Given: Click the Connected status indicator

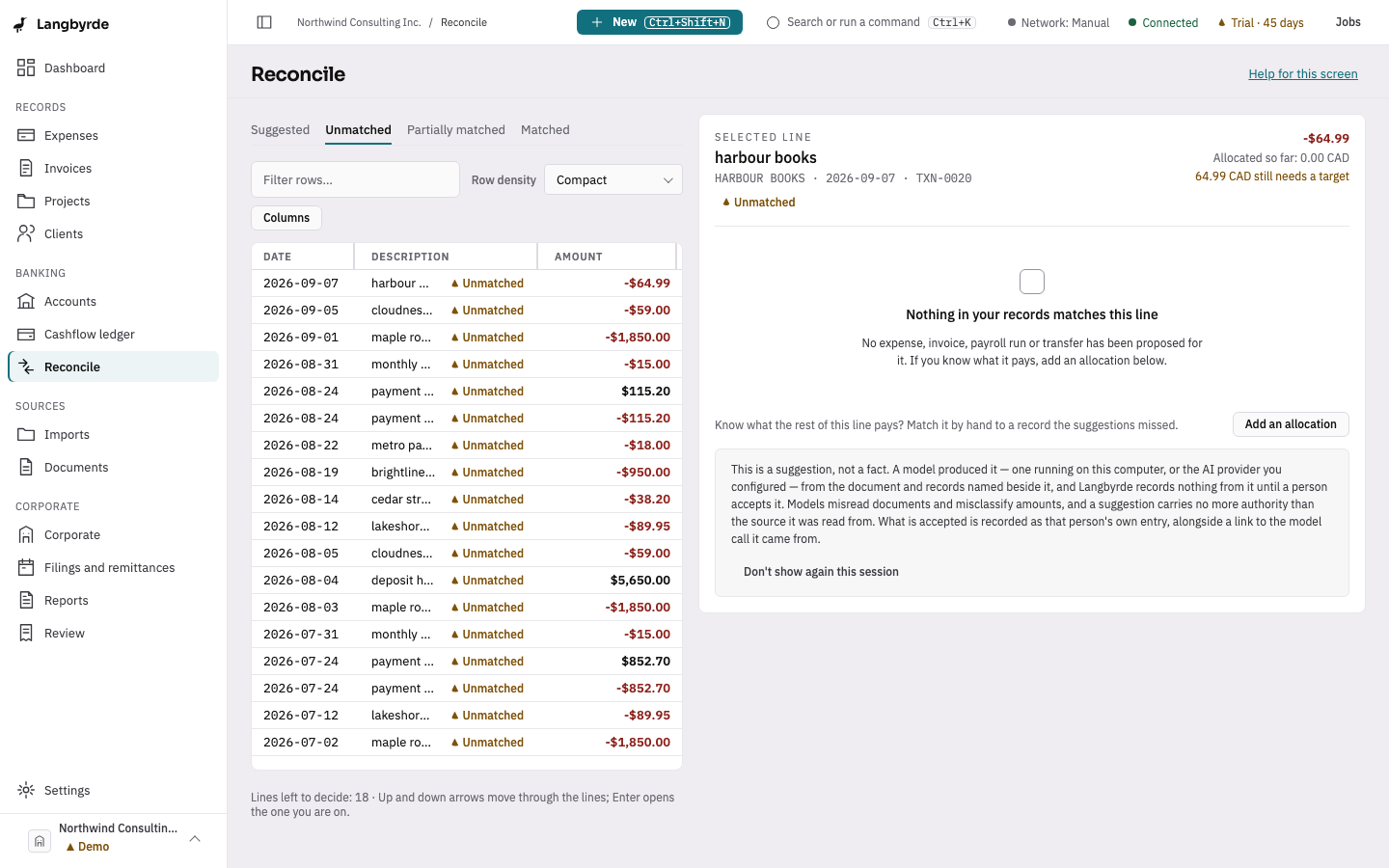Looking at the screenshot, I should (1163, 22).
